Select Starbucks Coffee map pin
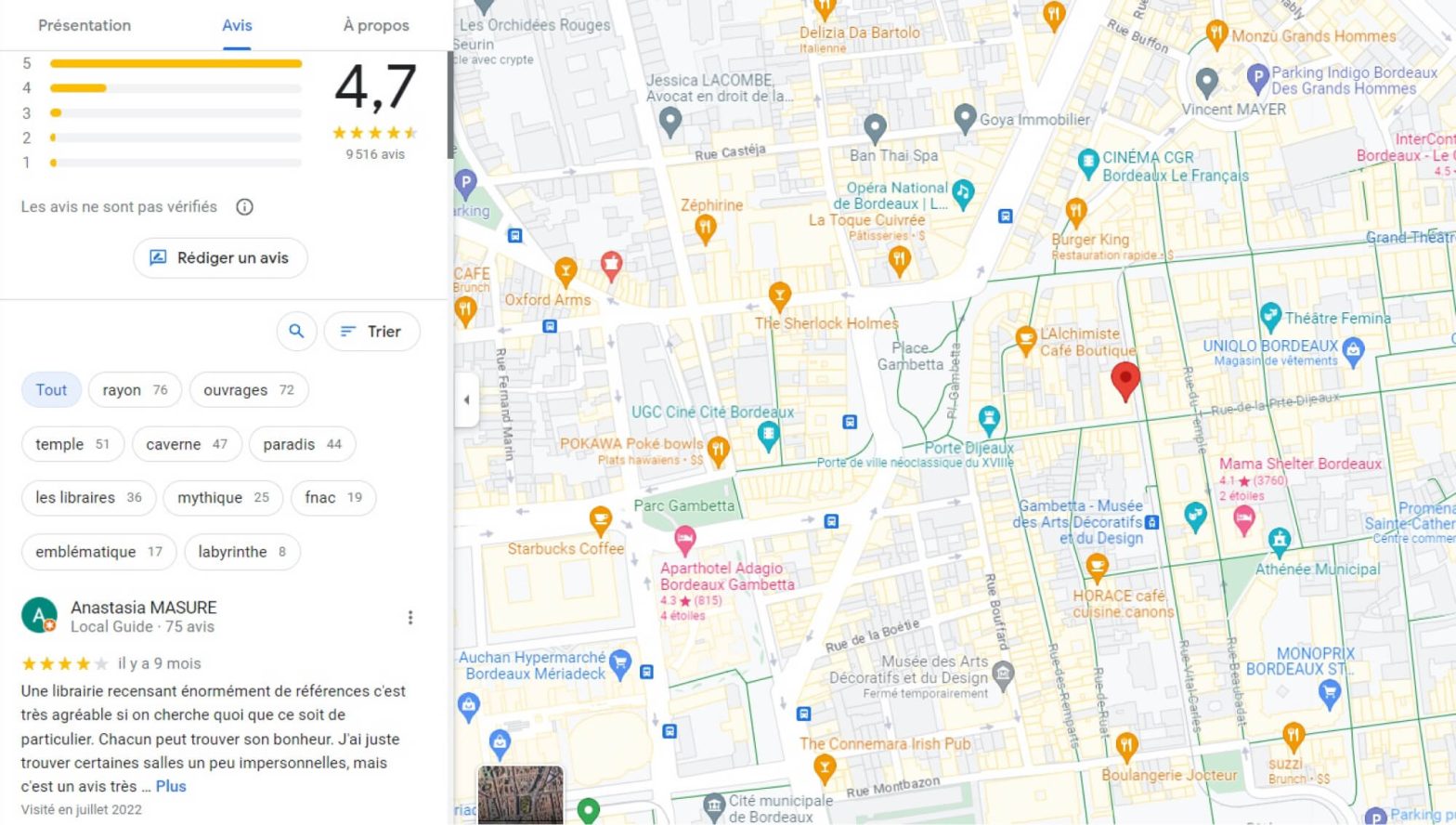This screenshot has width=1456, height=825. coord(601,520)
